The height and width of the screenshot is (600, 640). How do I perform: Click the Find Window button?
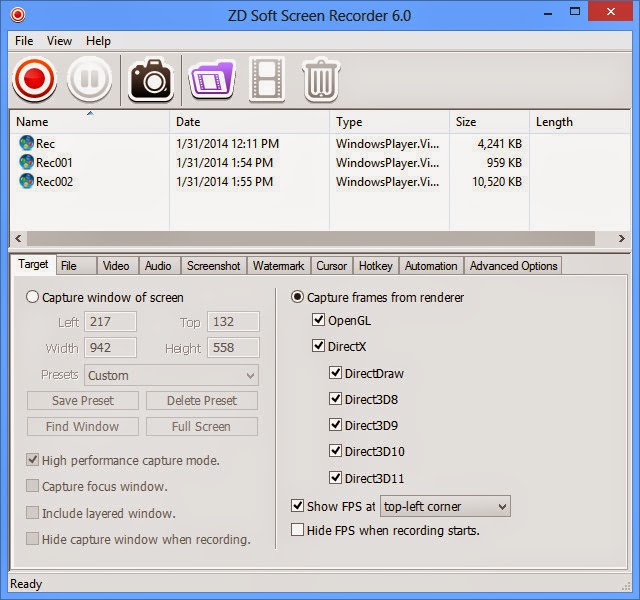[x=83, y=427]
